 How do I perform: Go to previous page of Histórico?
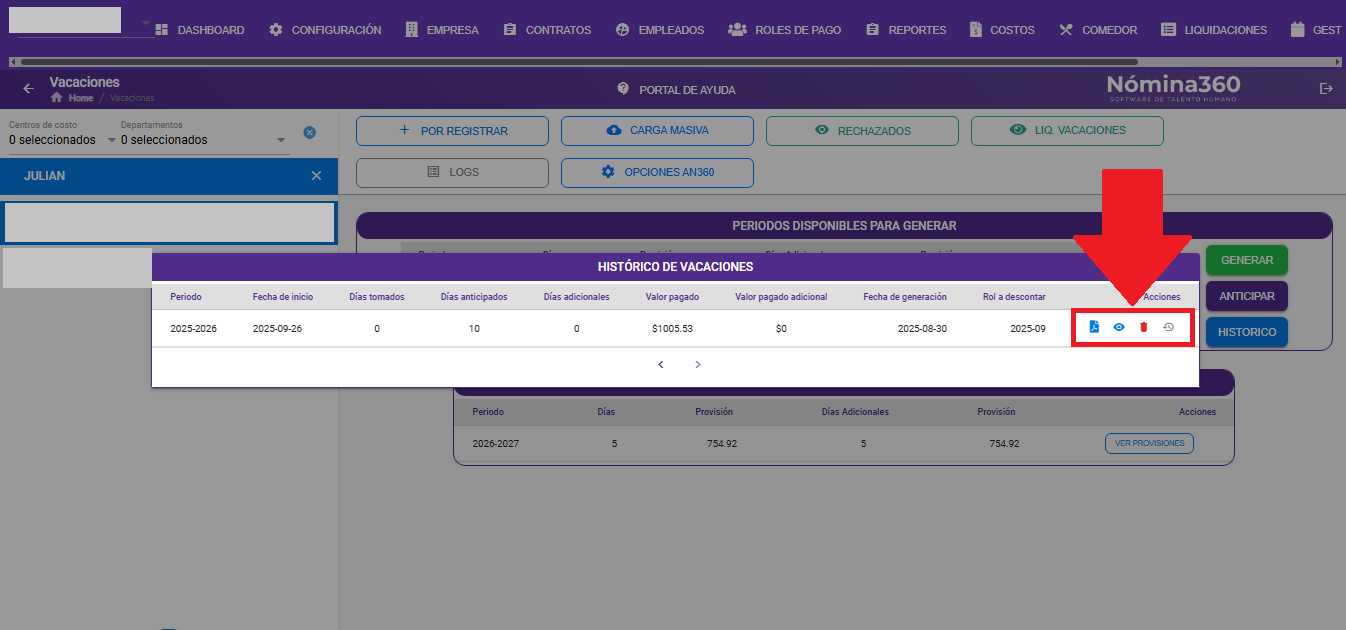click(x=661, y=365)
